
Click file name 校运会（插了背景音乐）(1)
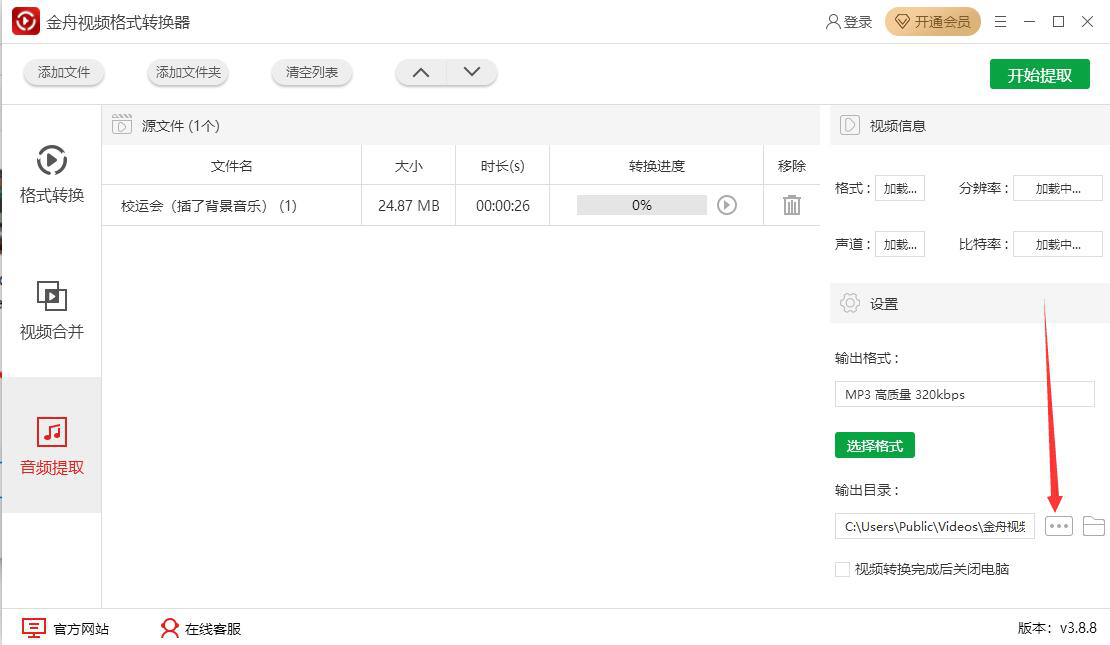click(209, 206)
